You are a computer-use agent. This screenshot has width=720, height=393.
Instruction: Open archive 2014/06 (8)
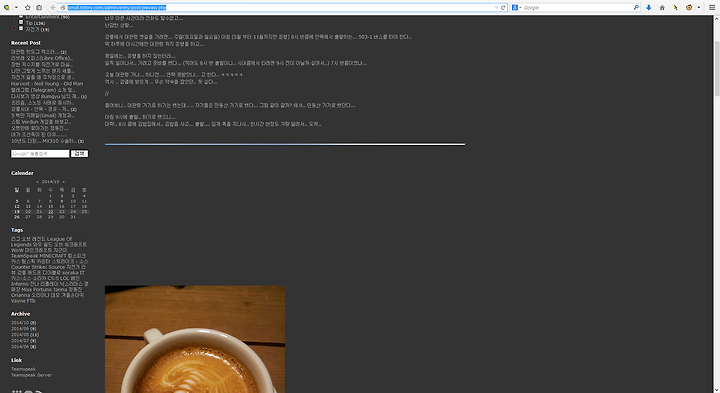pos(24,347)
